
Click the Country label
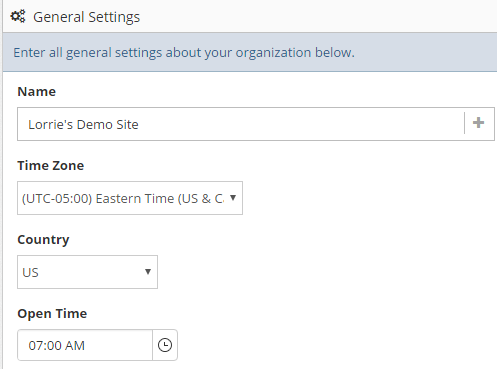click(x=43, y=240)
